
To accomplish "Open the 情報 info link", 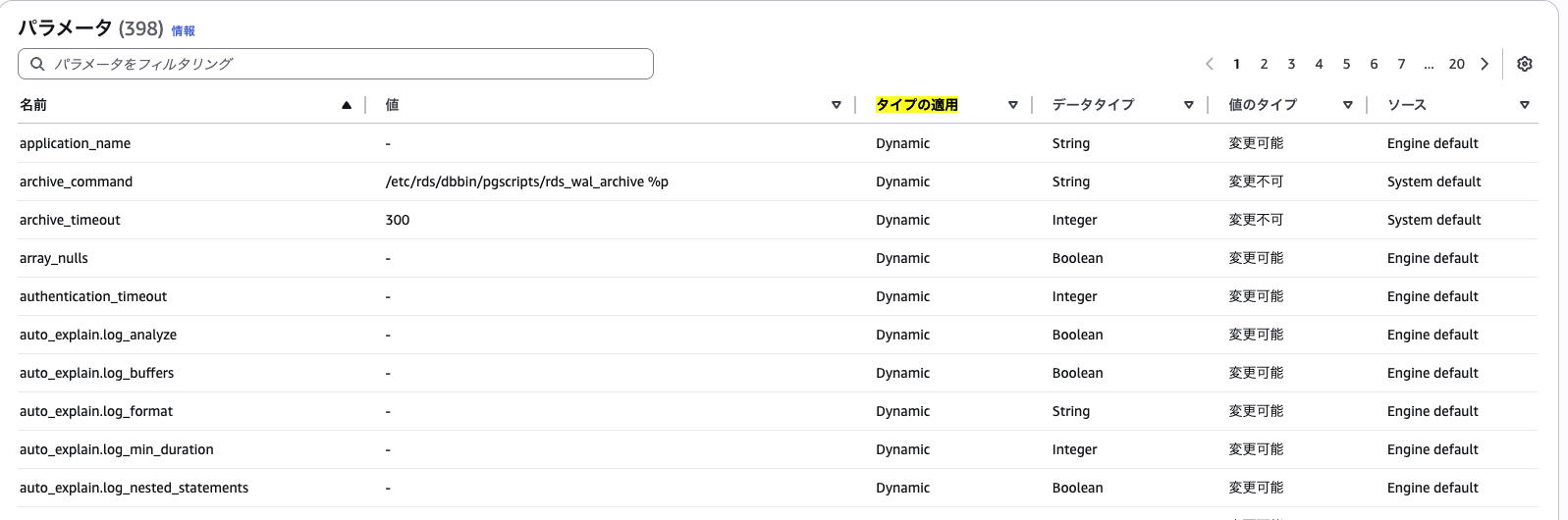I will point(184,31).
